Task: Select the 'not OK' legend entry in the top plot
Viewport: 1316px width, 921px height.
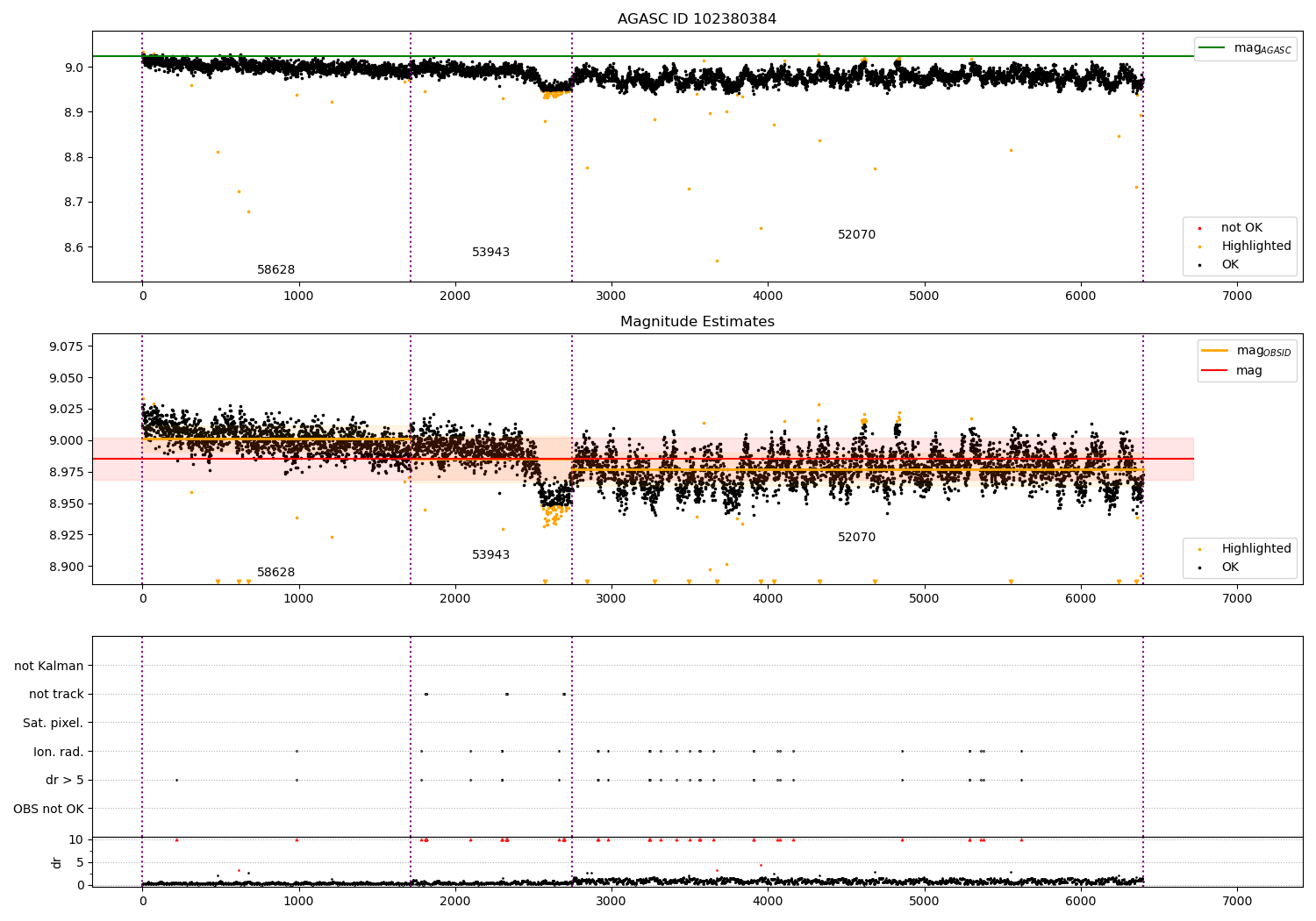Action: coord(1241,227)
